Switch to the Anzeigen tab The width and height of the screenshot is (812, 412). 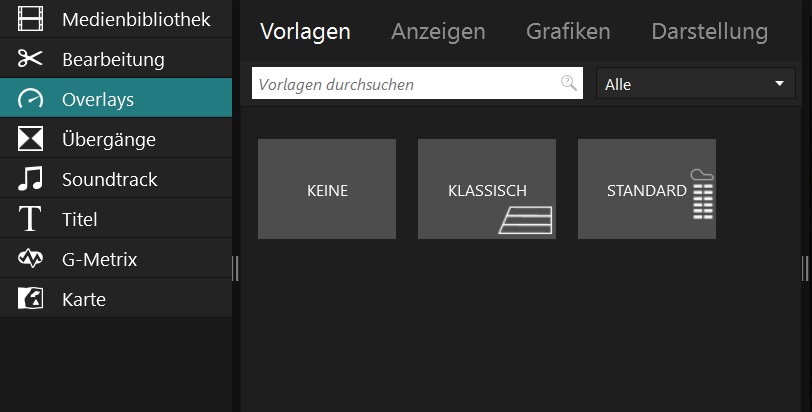click(438, 32)
